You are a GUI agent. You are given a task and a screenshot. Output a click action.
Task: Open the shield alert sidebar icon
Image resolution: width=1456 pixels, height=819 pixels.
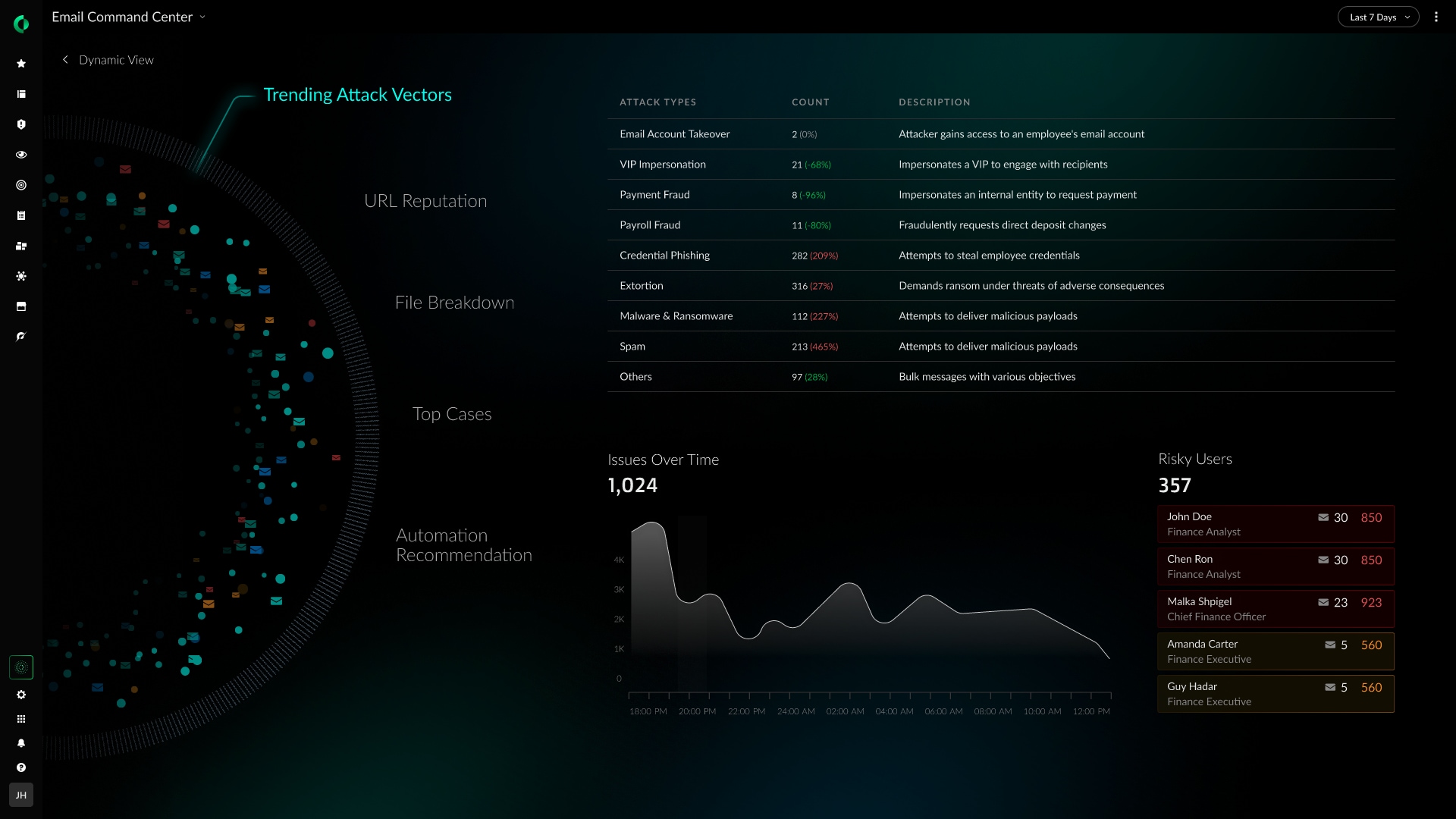[21, 124]
